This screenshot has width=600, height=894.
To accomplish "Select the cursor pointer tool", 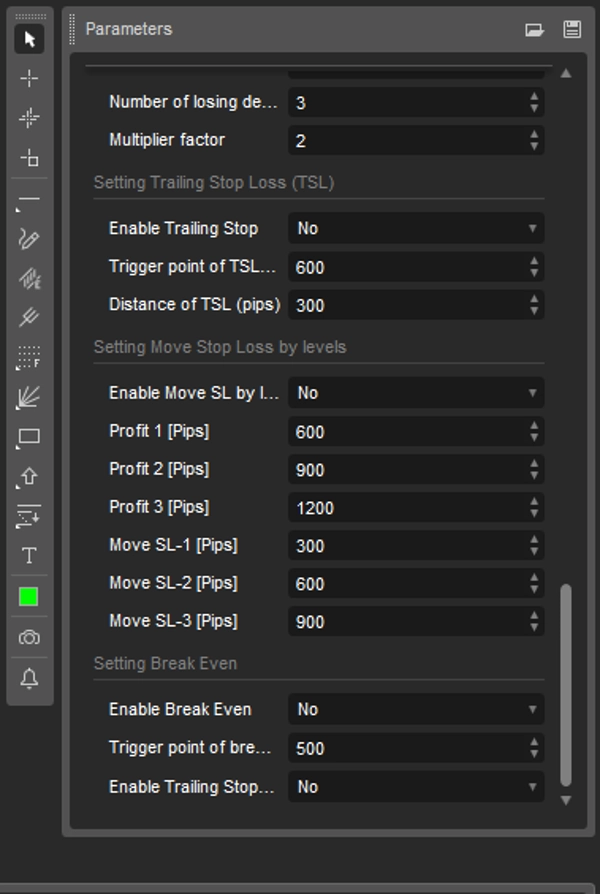I will [x=29, y=39].
